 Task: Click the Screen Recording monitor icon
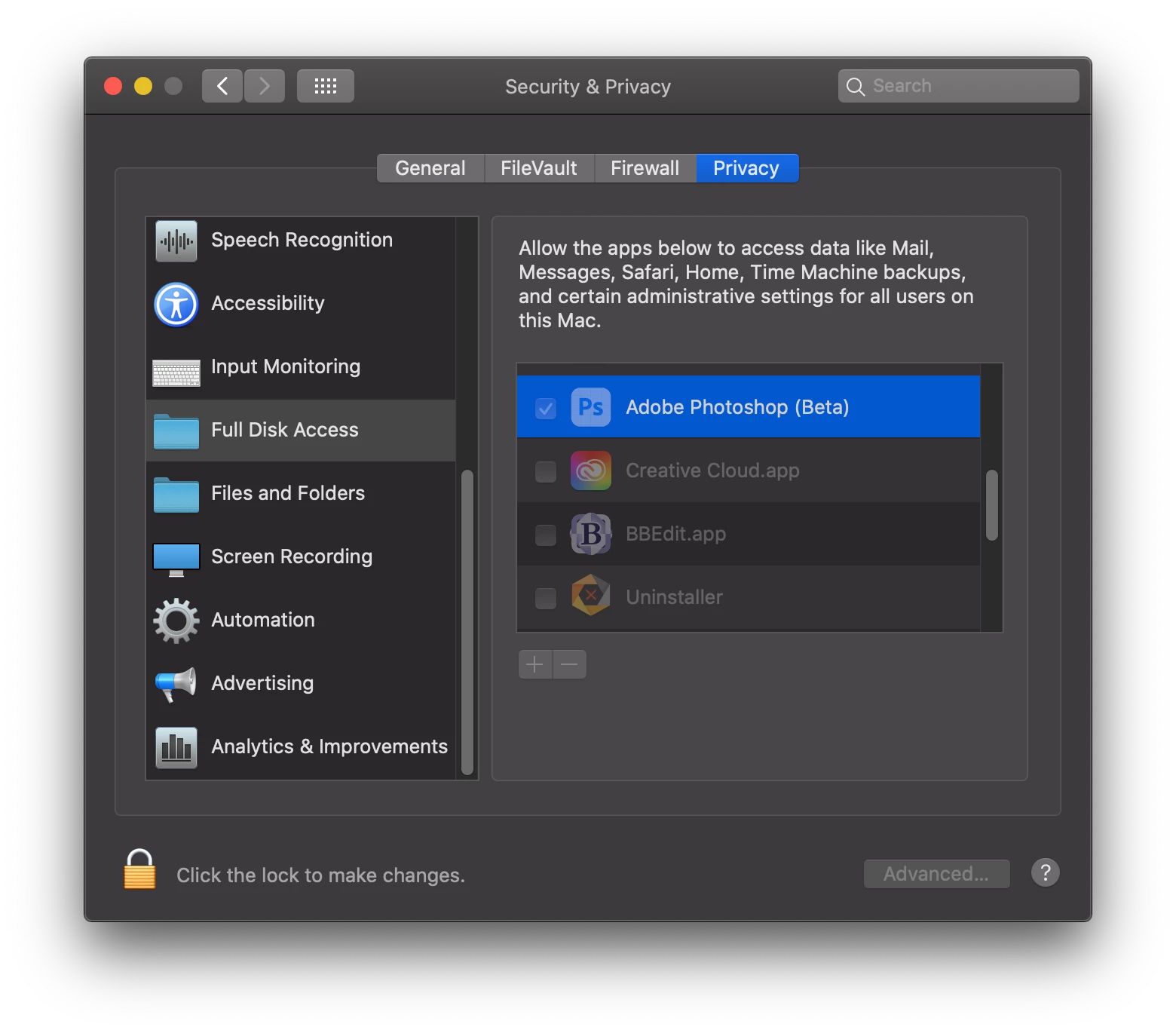tap(176, 559)
